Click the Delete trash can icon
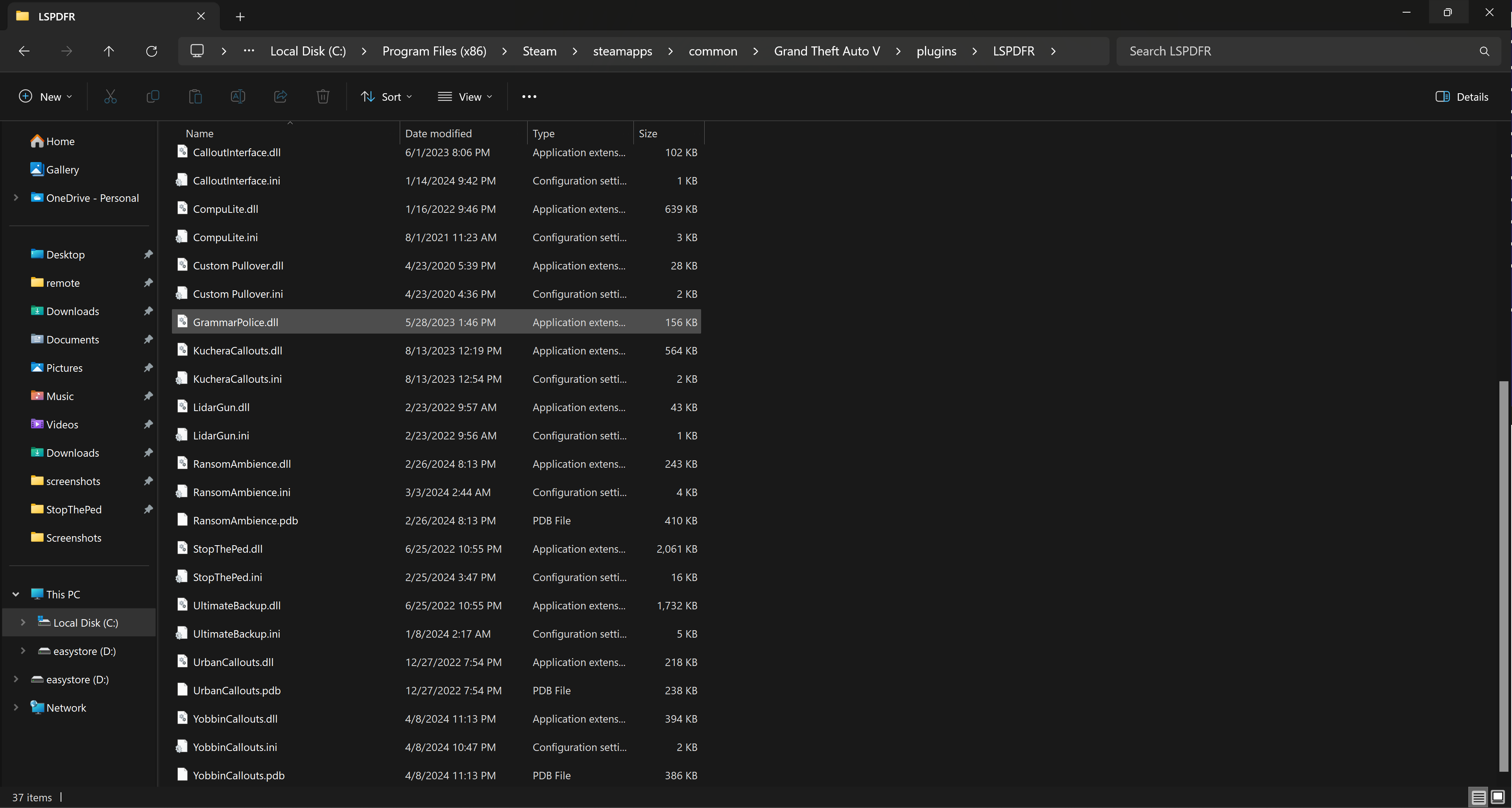1512x808 pixels. [x=323, y=97]
